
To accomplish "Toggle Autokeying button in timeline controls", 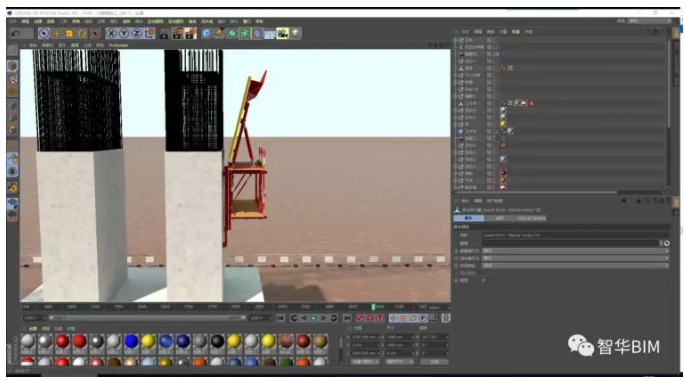I will 370,318.
